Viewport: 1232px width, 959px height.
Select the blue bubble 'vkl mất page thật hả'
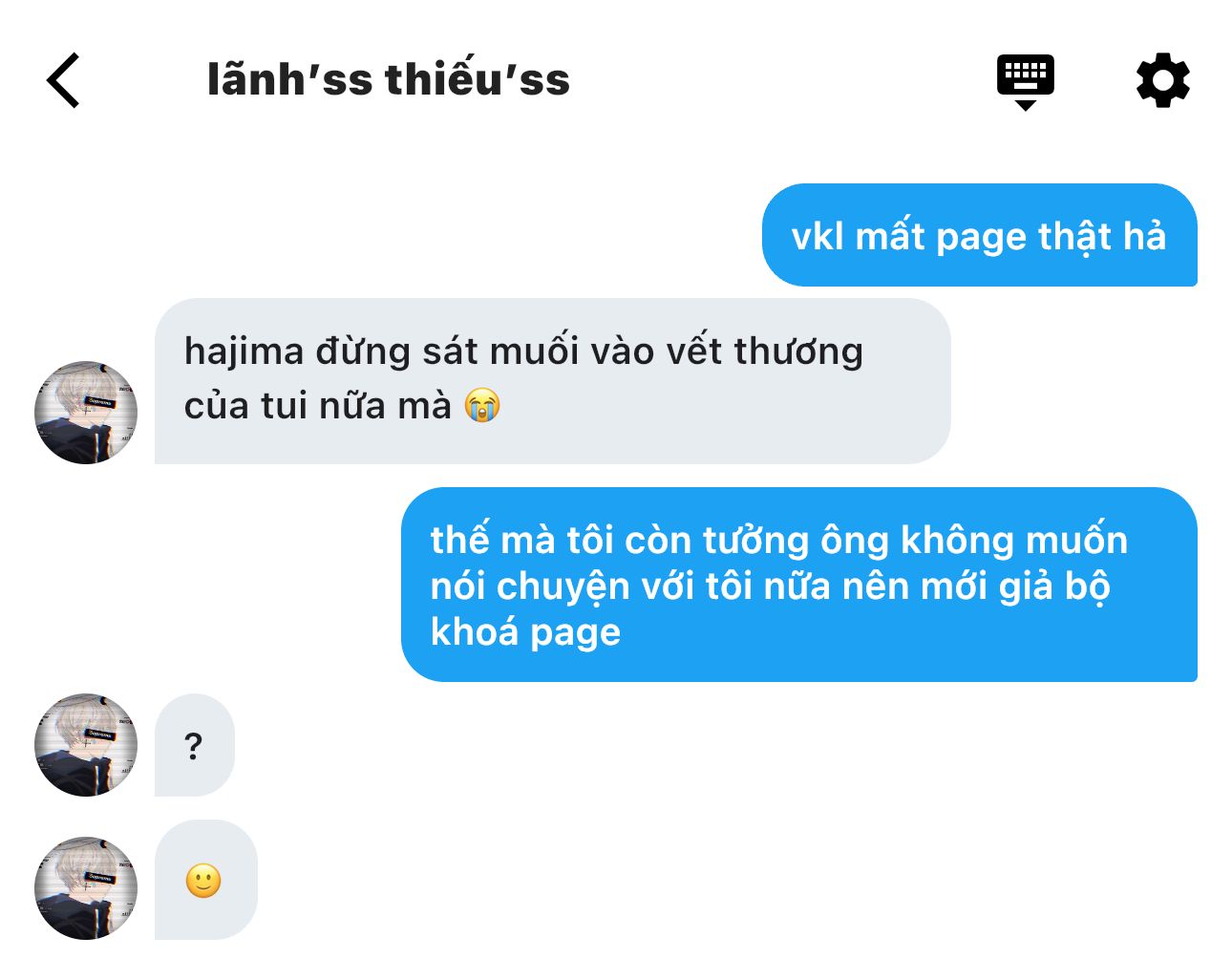click(x=980, y=235)
